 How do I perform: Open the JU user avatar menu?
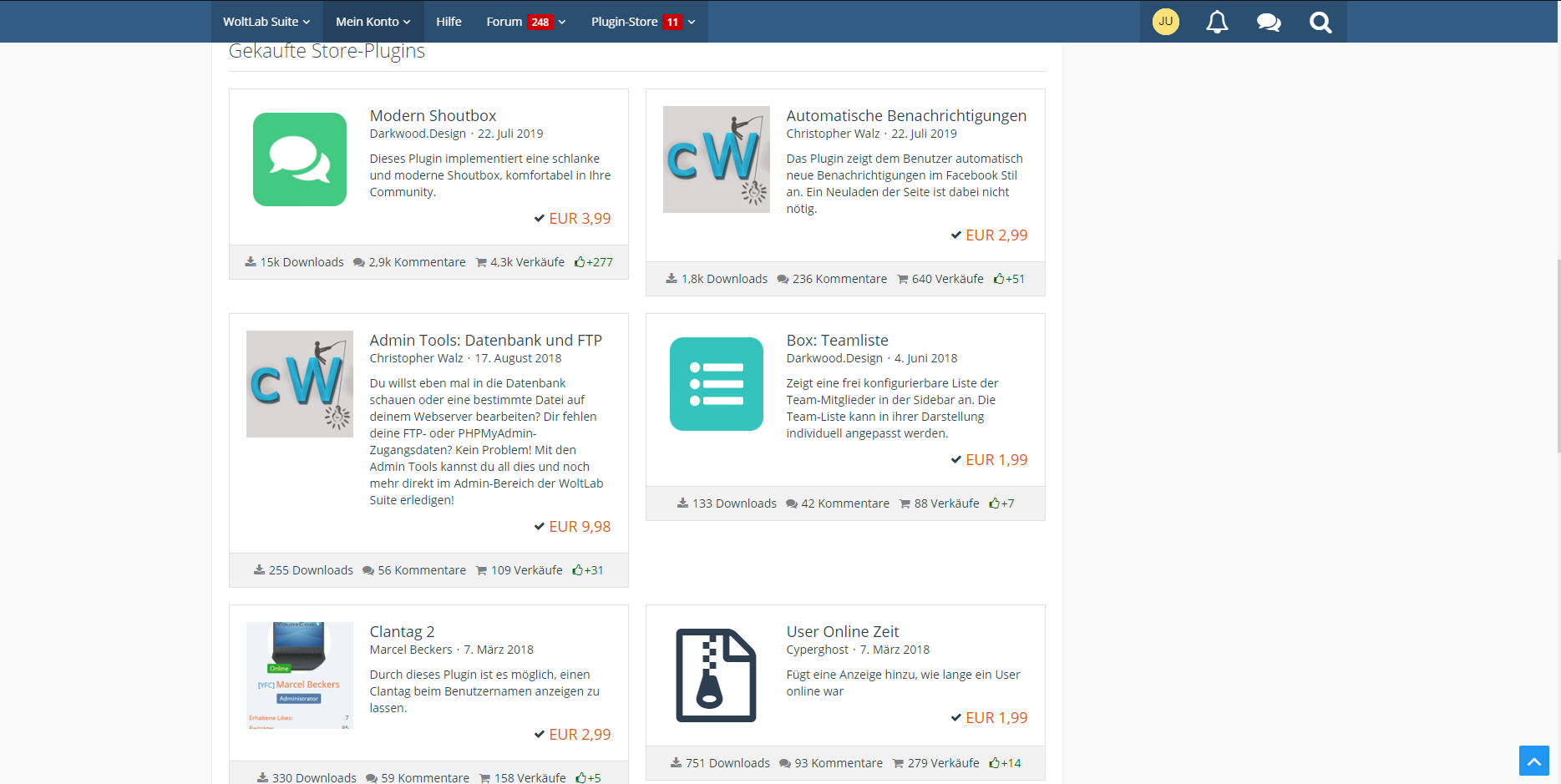(1165, 22)
